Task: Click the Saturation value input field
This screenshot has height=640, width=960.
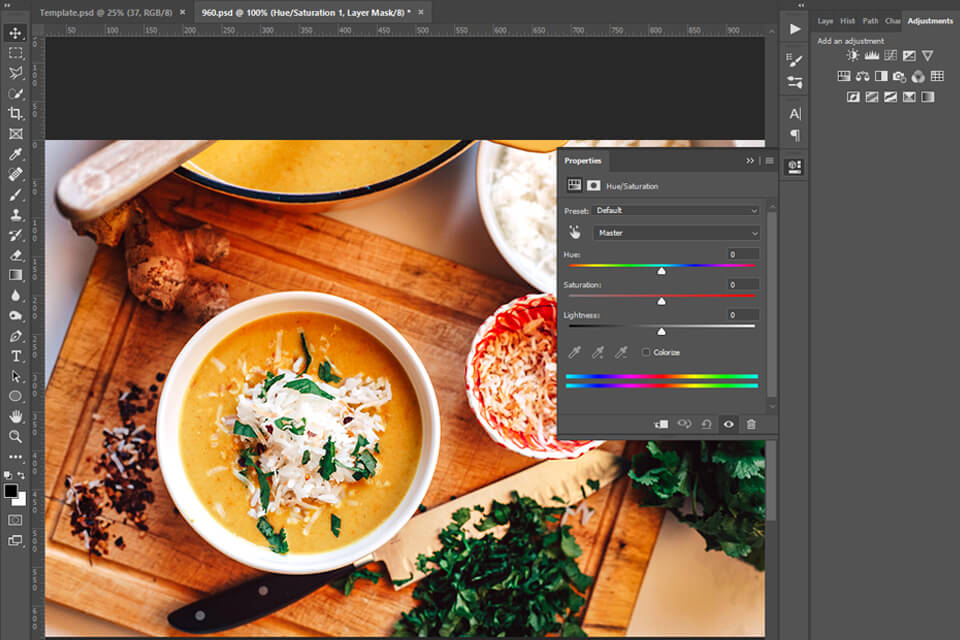Action: (743, 285)
